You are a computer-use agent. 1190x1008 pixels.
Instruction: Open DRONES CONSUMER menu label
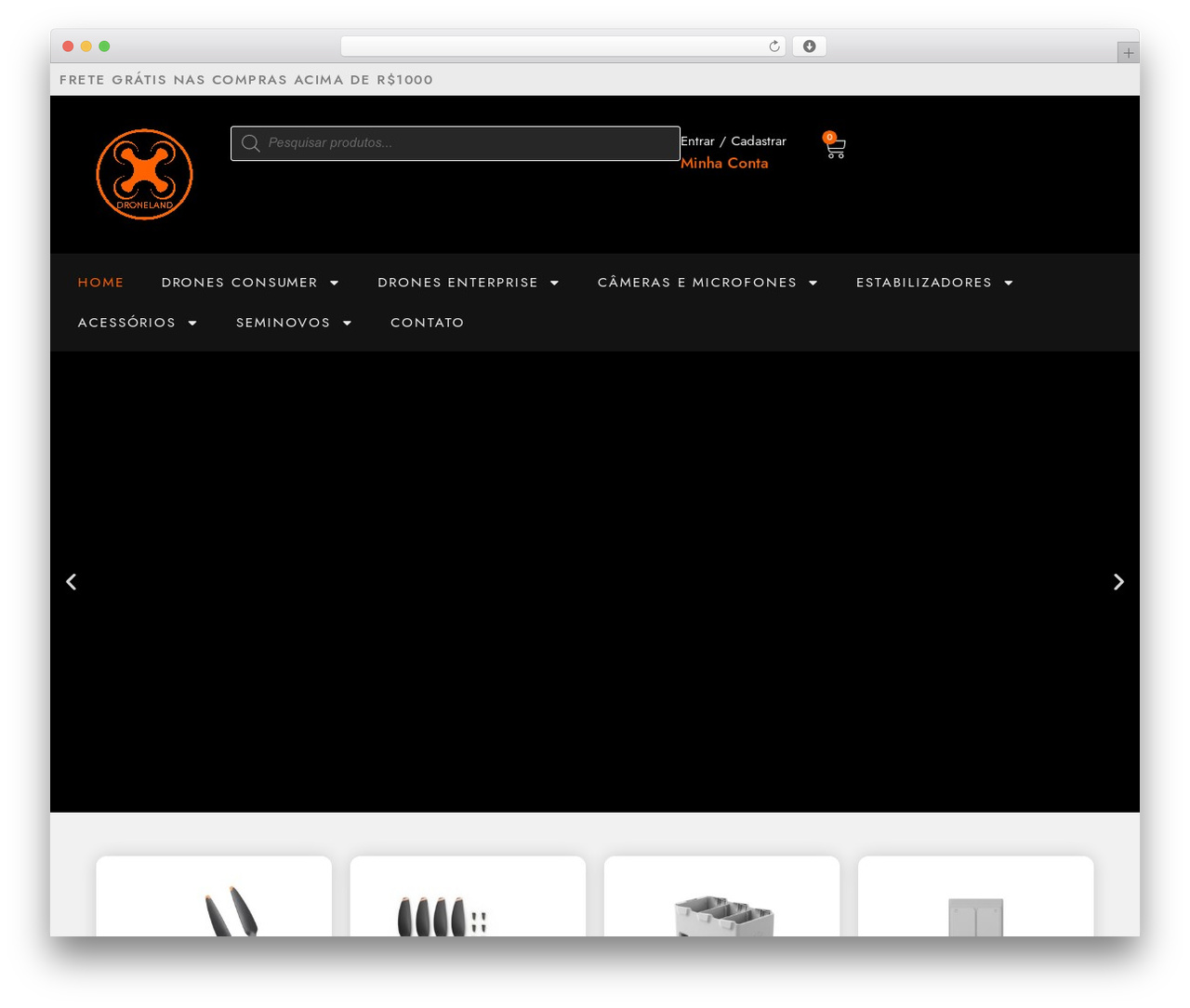point(239,283)
